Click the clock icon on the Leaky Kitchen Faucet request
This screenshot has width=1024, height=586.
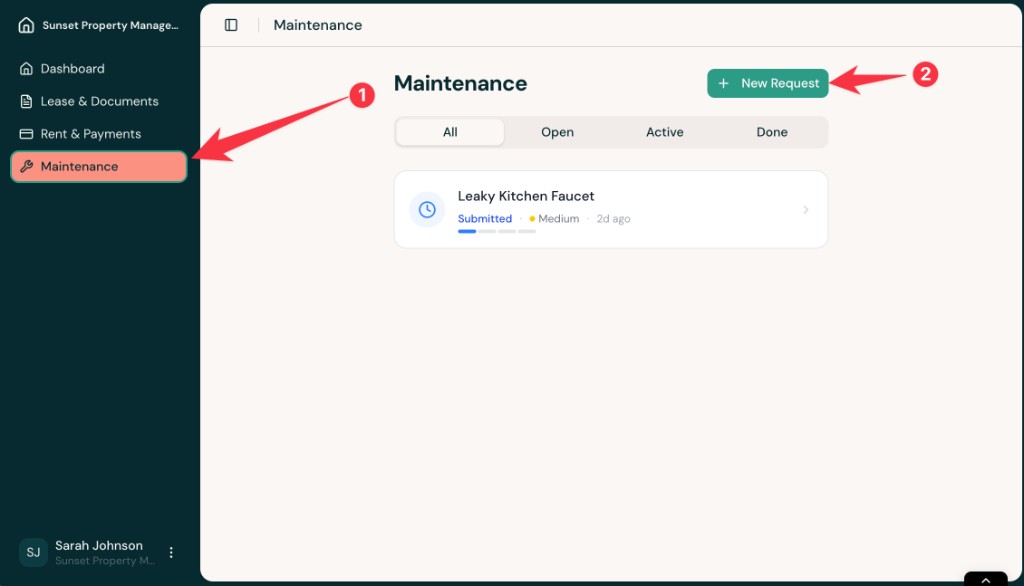pyautogui.click(x=427, y=209)
